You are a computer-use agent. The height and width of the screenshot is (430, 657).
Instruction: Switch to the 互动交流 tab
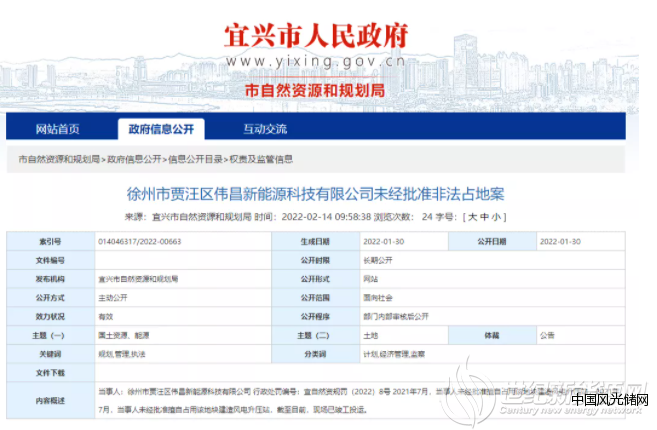point(265,129)
